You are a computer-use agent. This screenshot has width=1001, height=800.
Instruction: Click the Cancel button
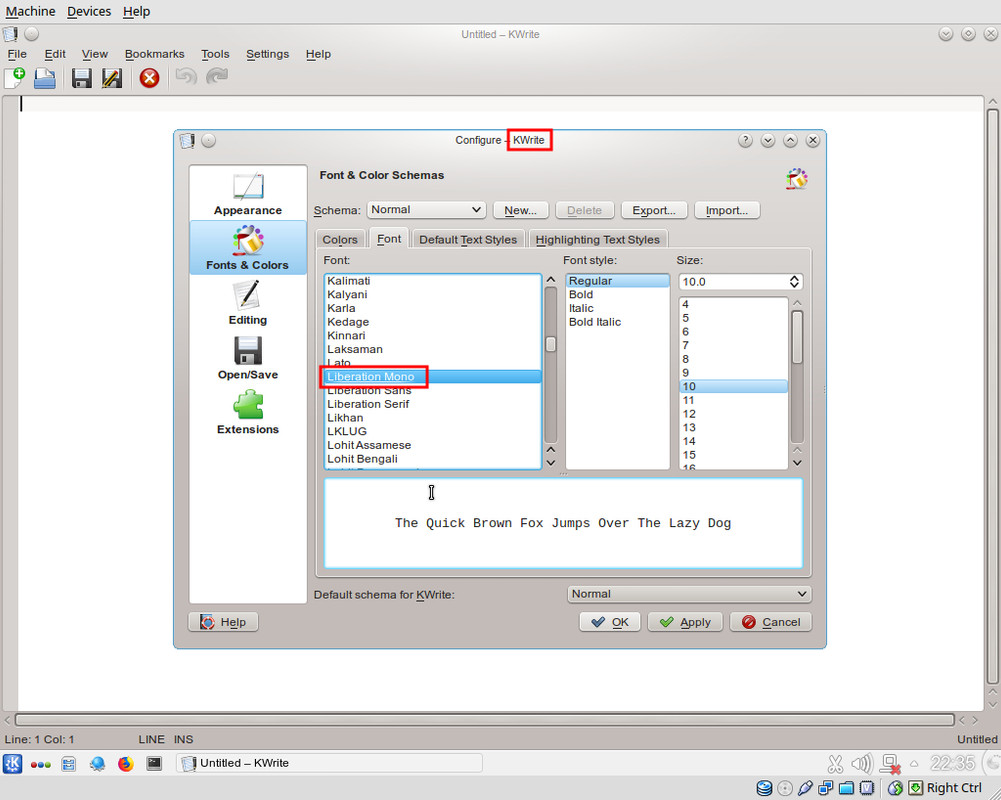[771, 622]
